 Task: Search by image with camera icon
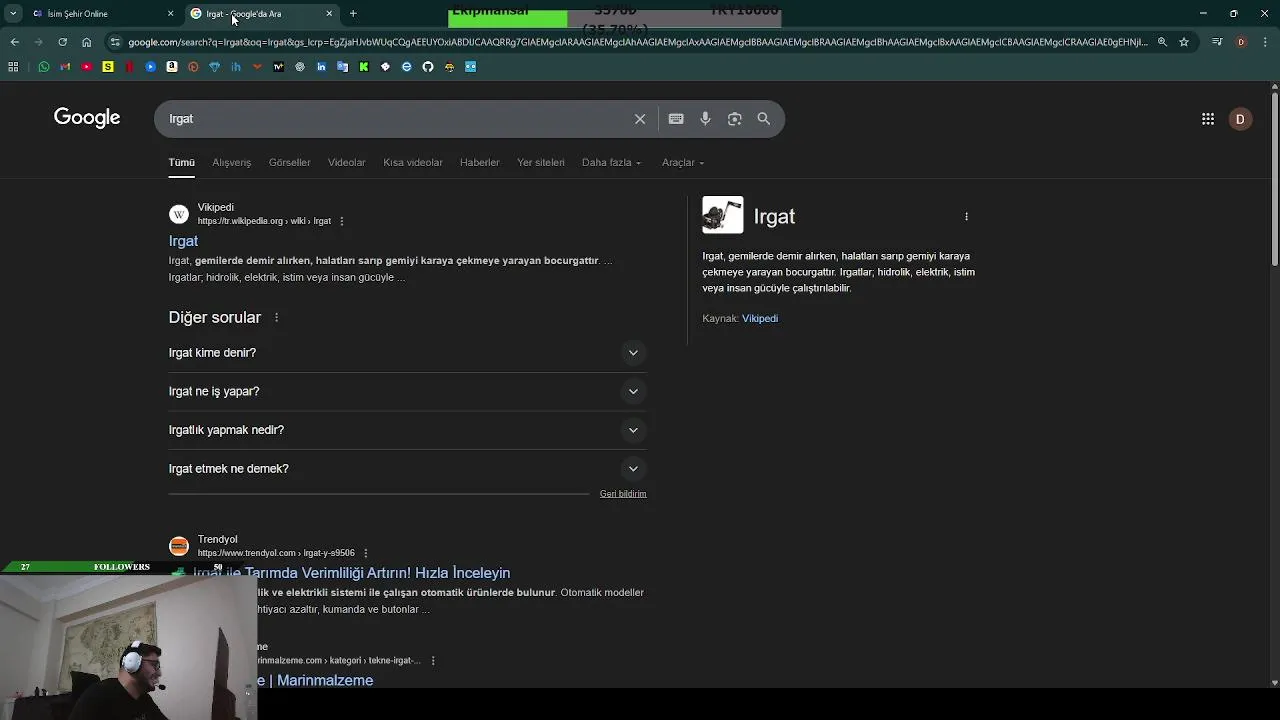(735, 119)
